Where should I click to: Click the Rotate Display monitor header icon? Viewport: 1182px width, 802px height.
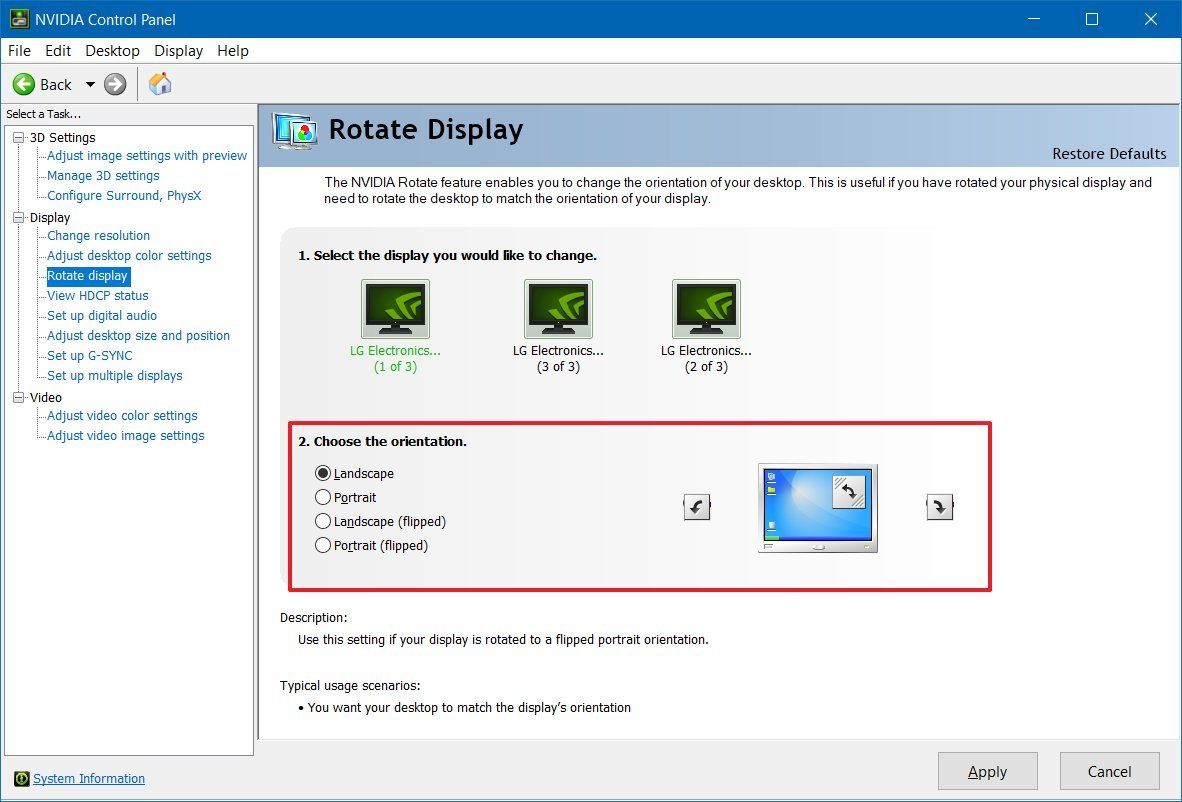pos(294,130)
